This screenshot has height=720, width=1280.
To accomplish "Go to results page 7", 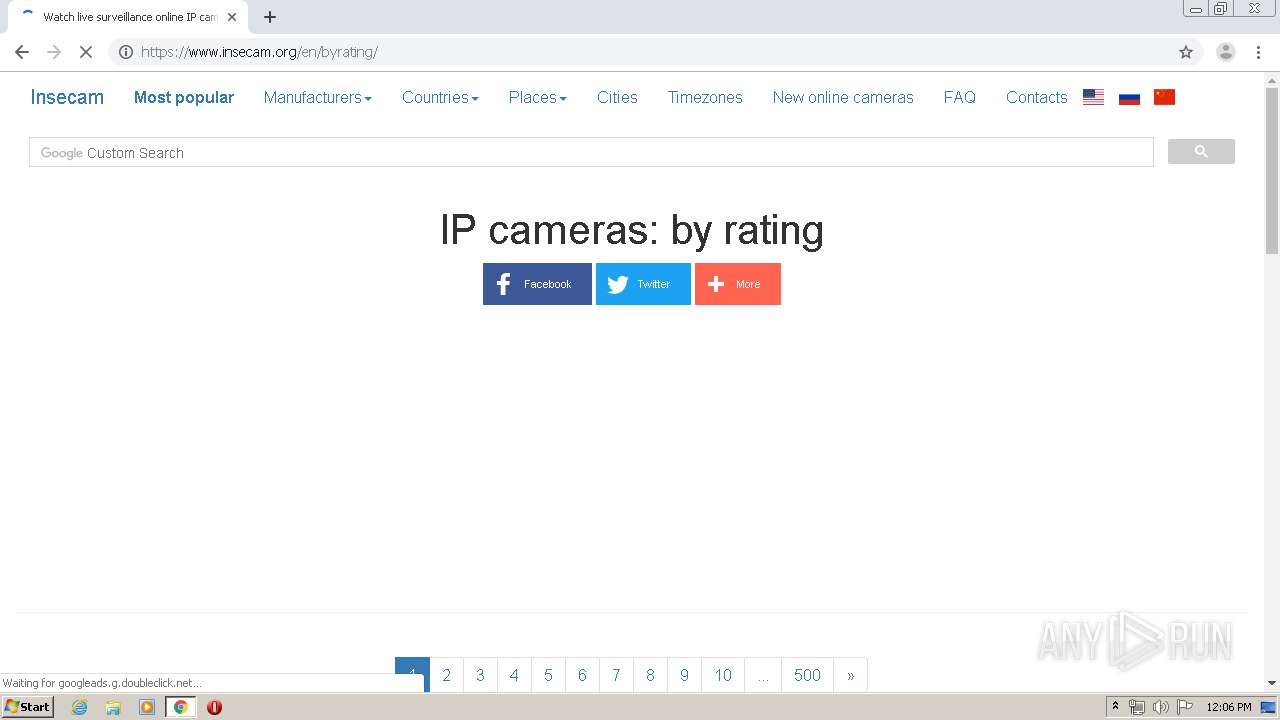I will point(616,675).
